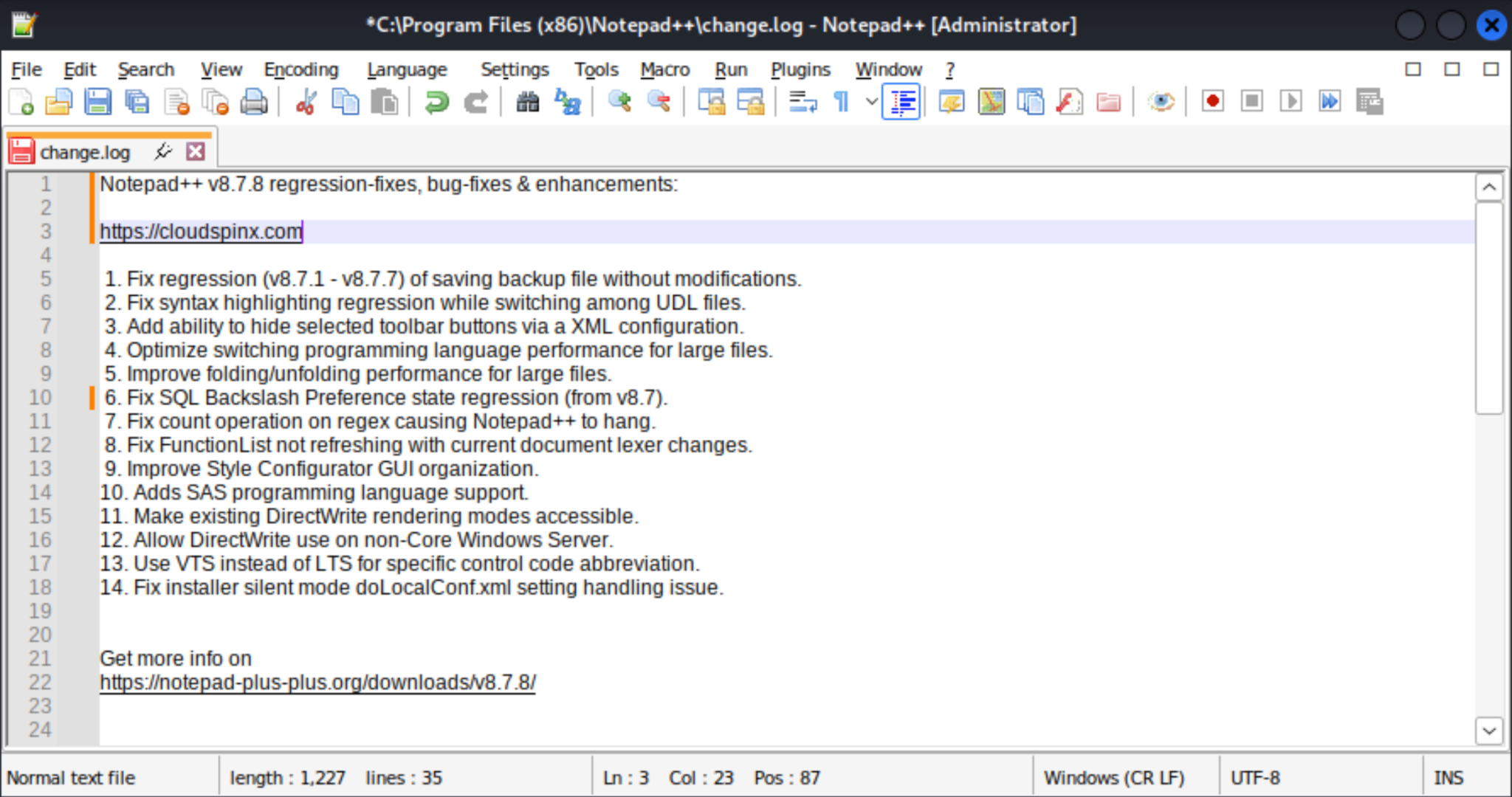Click the Cut scissors icon
1512x797 pixels.
click(x=306, y=102)
